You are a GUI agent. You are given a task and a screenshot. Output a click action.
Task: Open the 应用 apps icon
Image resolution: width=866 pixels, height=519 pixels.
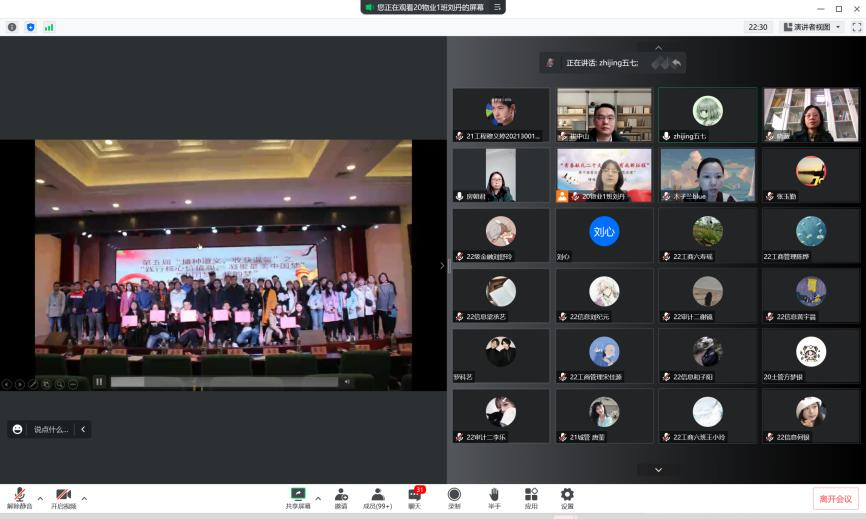[531, 497]
